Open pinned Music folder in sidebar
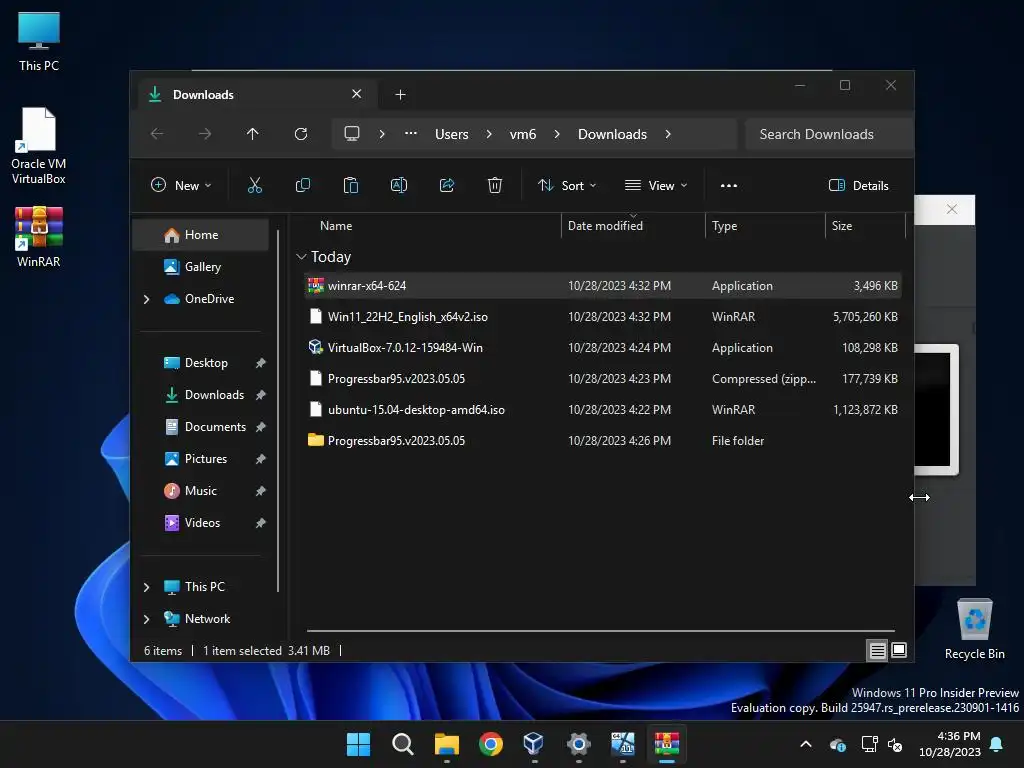The width and height of the screenshot is (1024, 768). tap(200, 490)
